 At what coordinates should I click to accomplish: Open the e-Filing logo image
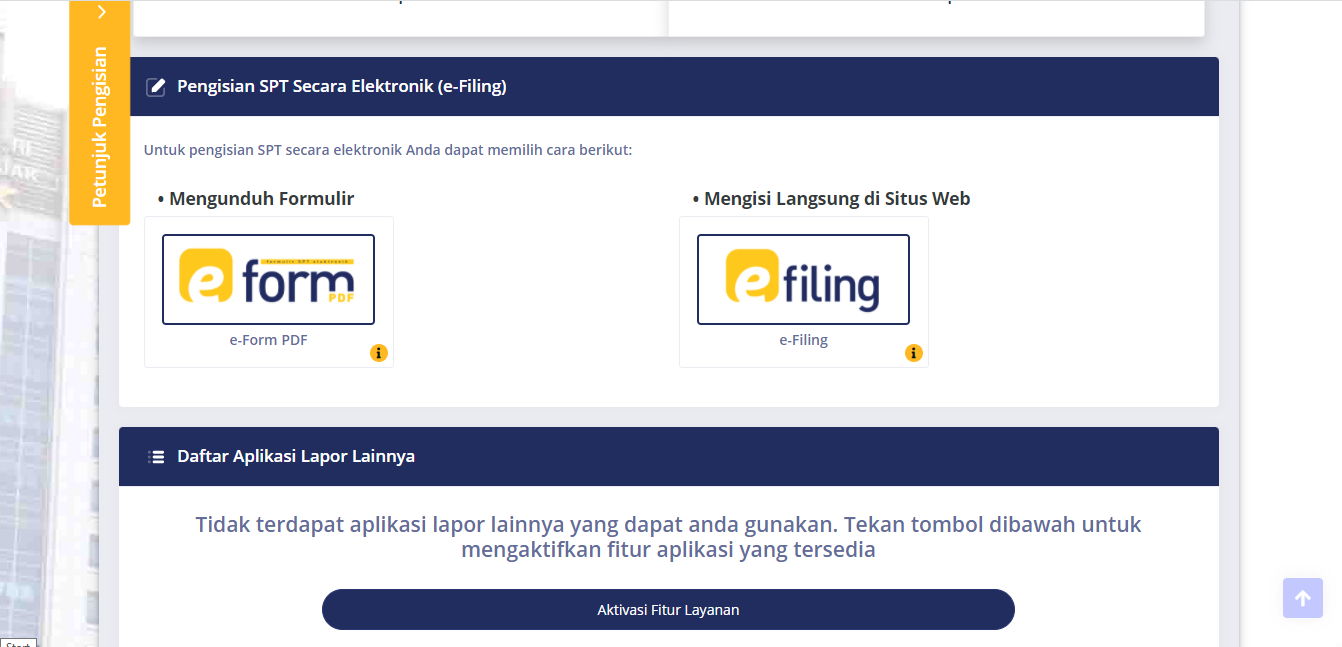click(x=803, y=279)
